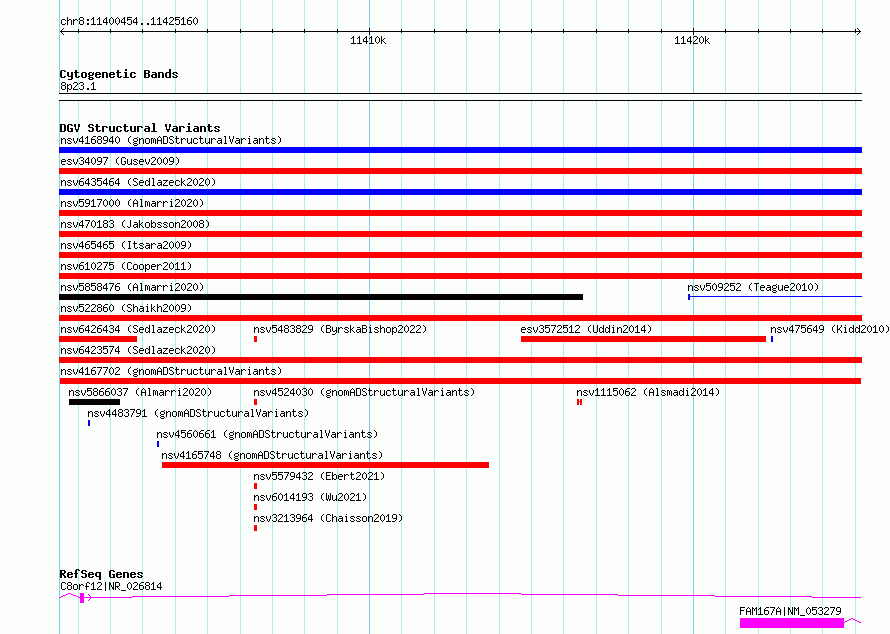The width and height of the screenshot is (890, 634).
Task: Select nsv3213964 (Chaisson2019) label
Action: [328, 518]
